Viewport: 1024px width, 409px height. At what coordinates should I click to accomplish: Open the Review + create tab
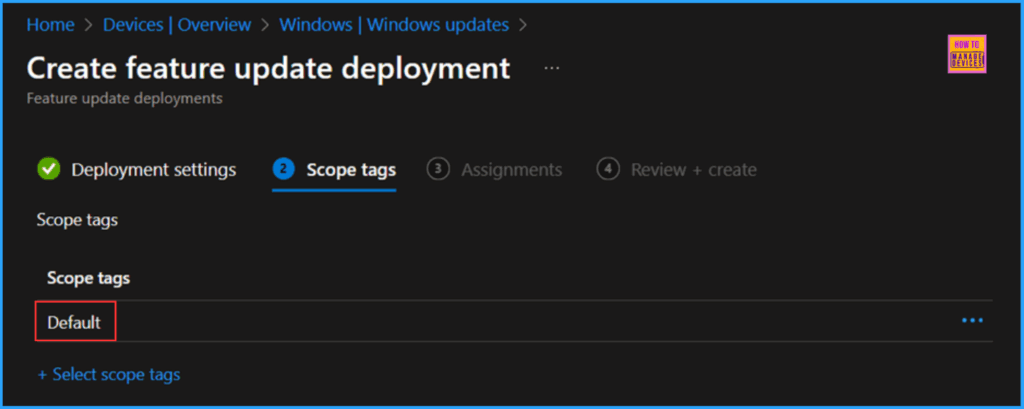click(693, 170)
